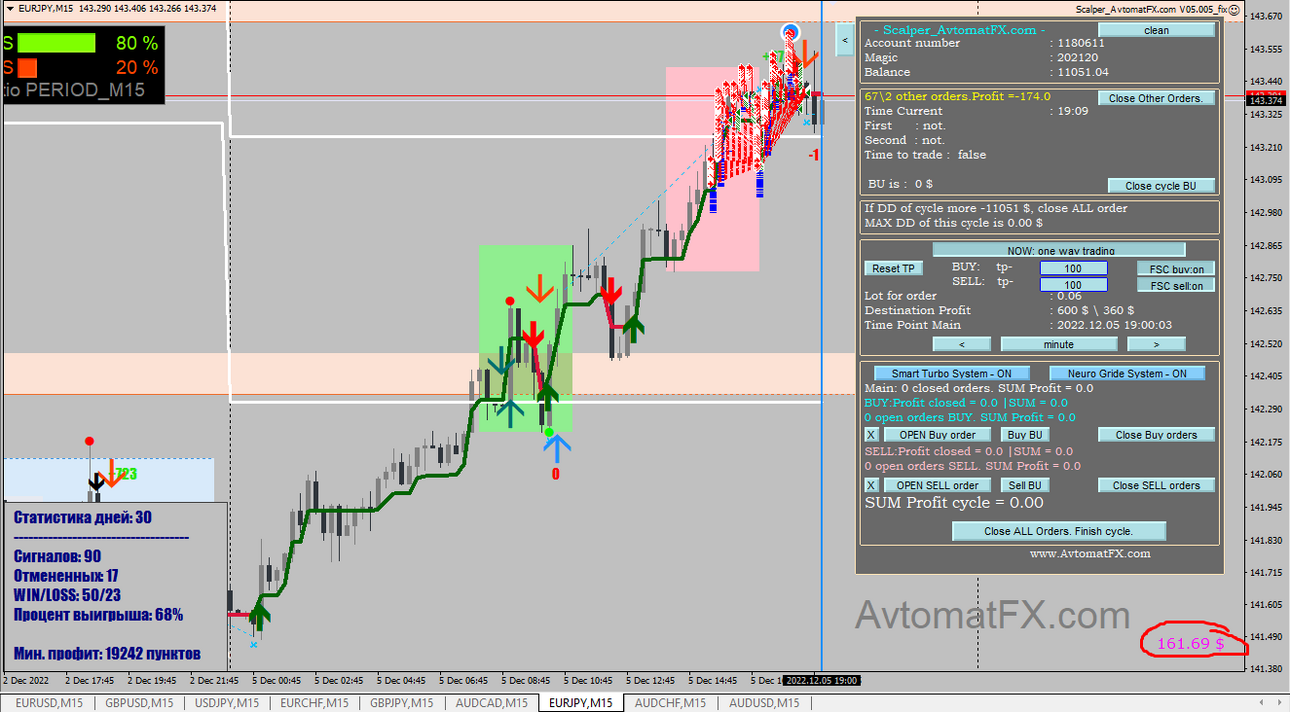
Task: Select the active EURJPY,M15 chart tab
Action: click(580, 703)
